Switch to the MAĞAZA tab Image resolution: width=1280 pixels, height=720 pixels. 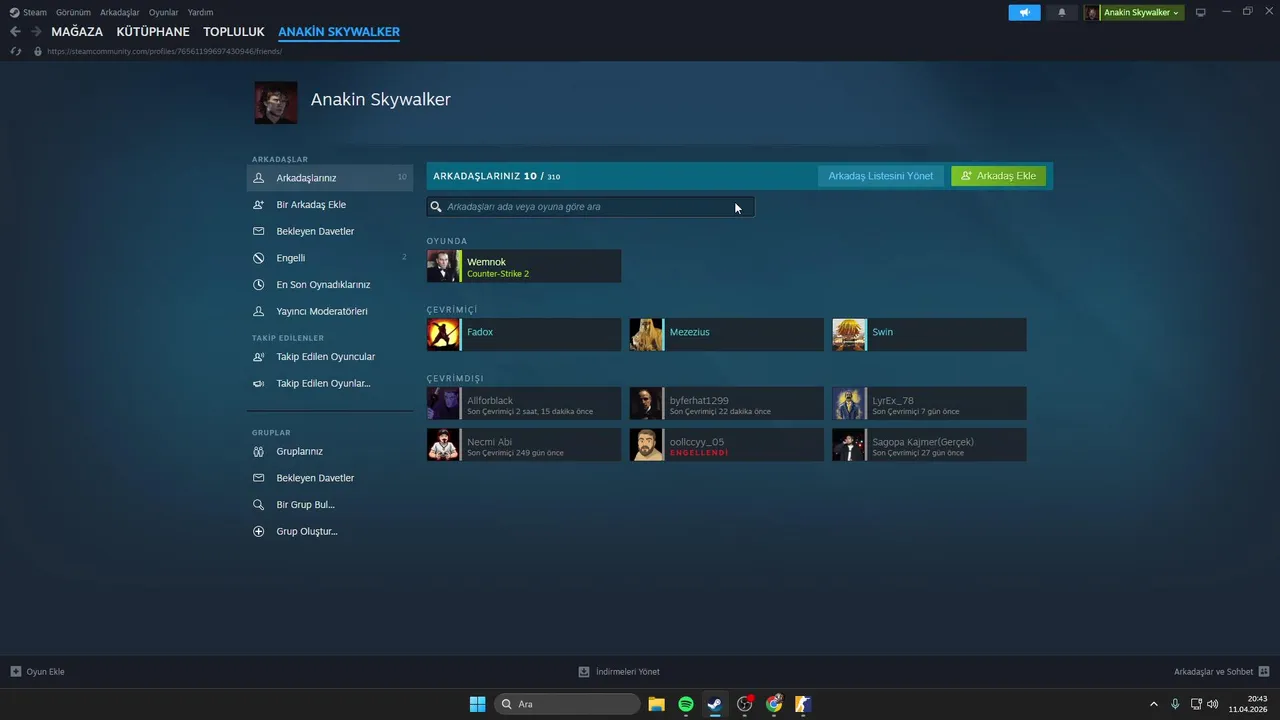77,32
